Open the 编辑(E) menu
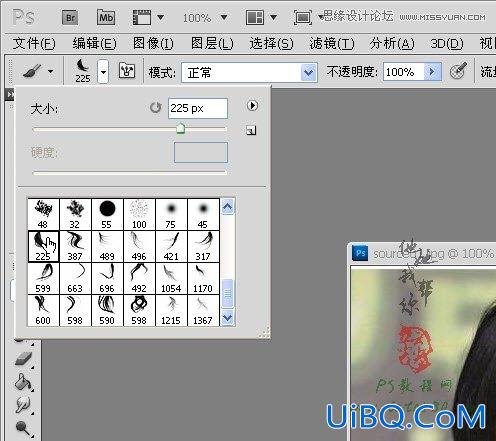Viewport: 496px width, 441px height. click(x=95, y=44)
